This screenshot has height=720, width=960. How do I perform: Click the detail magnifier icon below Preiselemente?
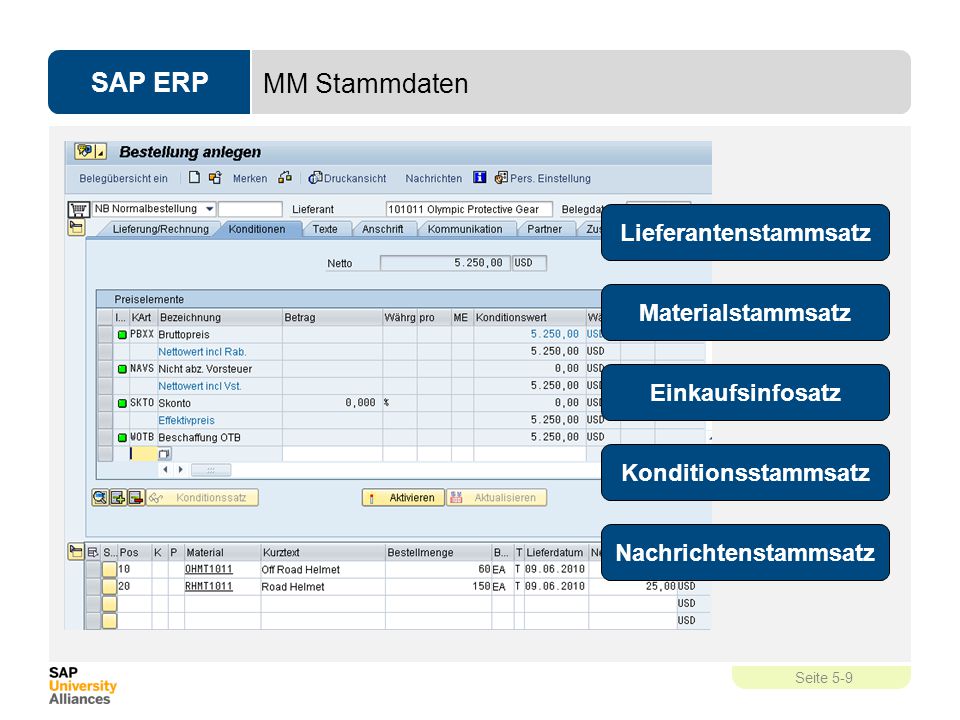[99, 498]
